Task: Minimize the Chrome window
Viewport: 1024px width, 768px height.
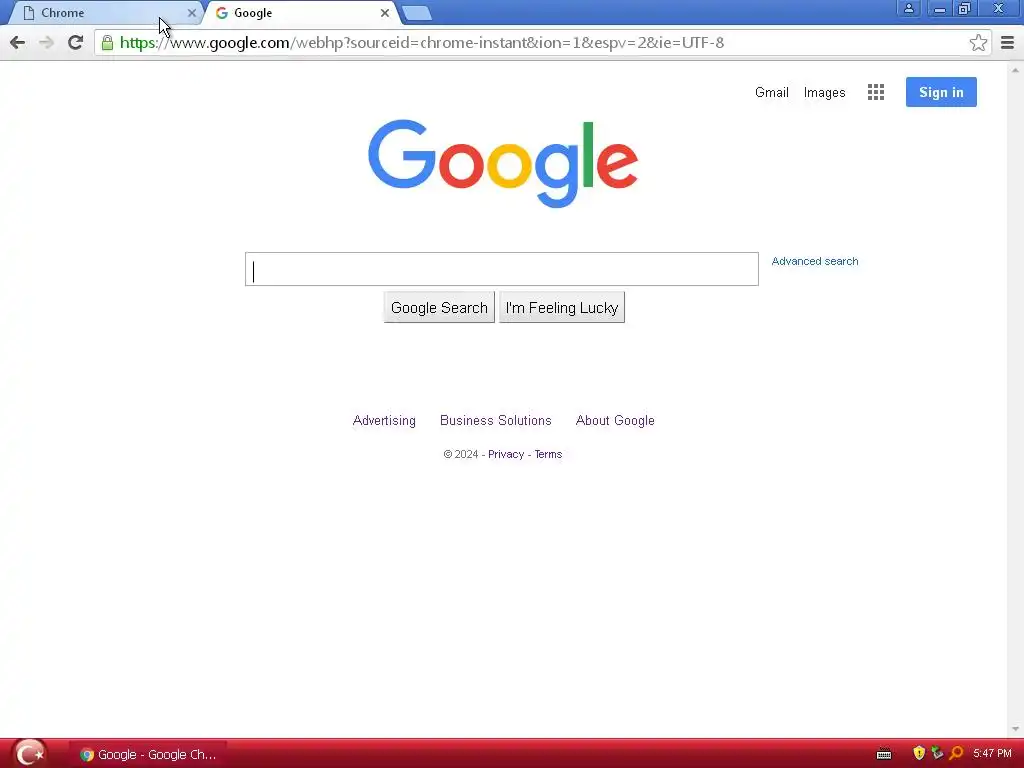Action: pyautogui.click(x=939, y=8)
